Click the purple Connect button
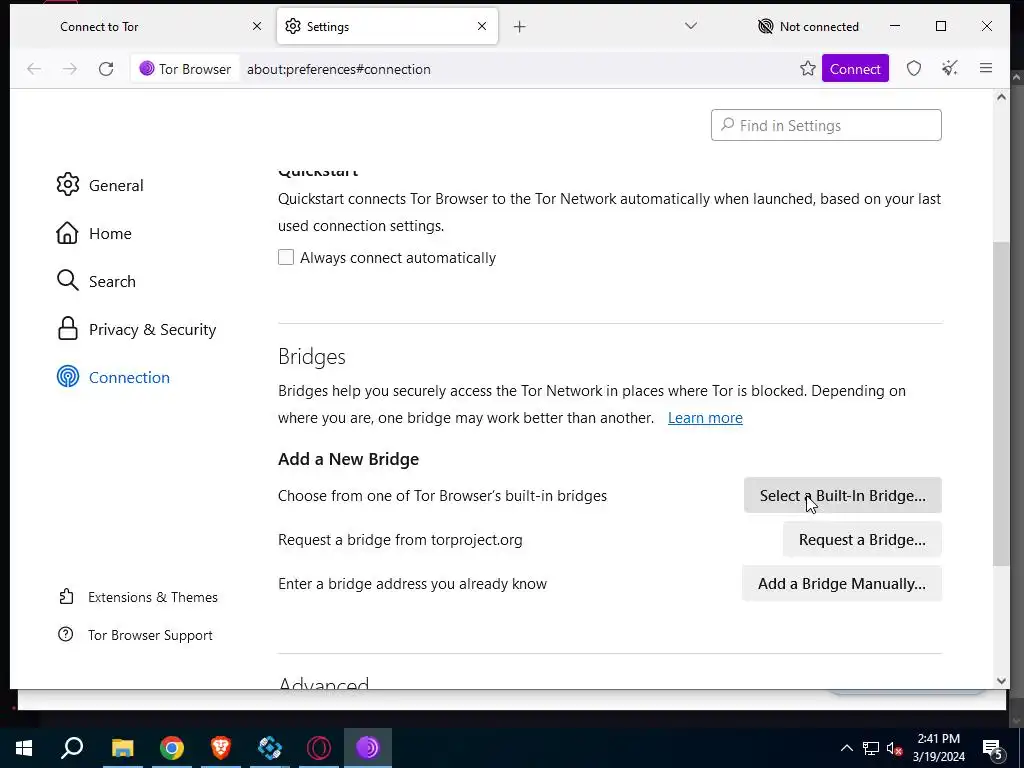The image size is (1024, 768). tap(855, 69)
